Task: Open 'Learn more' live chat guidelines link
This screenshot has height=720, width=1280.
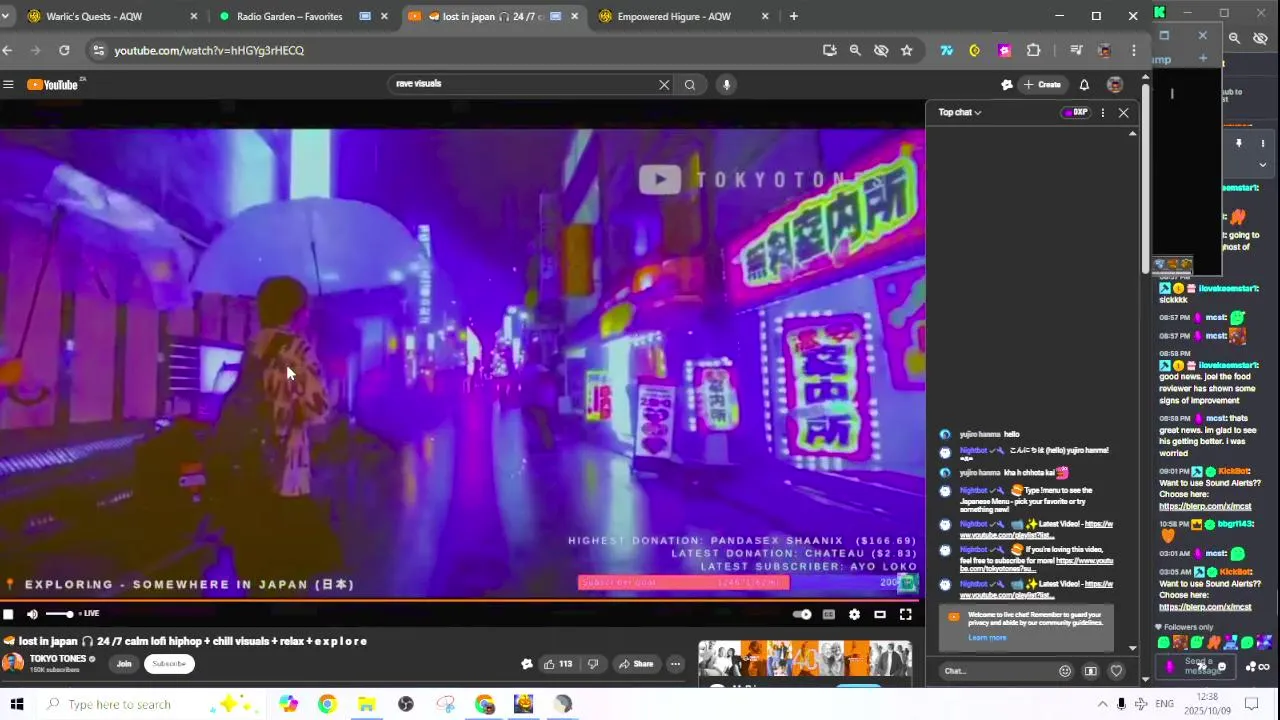Action: (987, 638)
